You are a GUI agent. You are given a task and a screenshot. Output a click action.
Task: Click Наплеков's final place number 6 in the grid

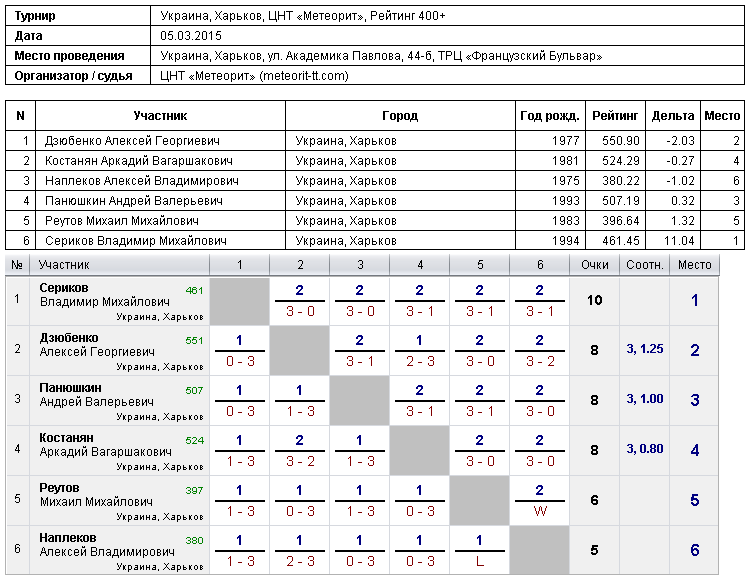click(695, 550)
